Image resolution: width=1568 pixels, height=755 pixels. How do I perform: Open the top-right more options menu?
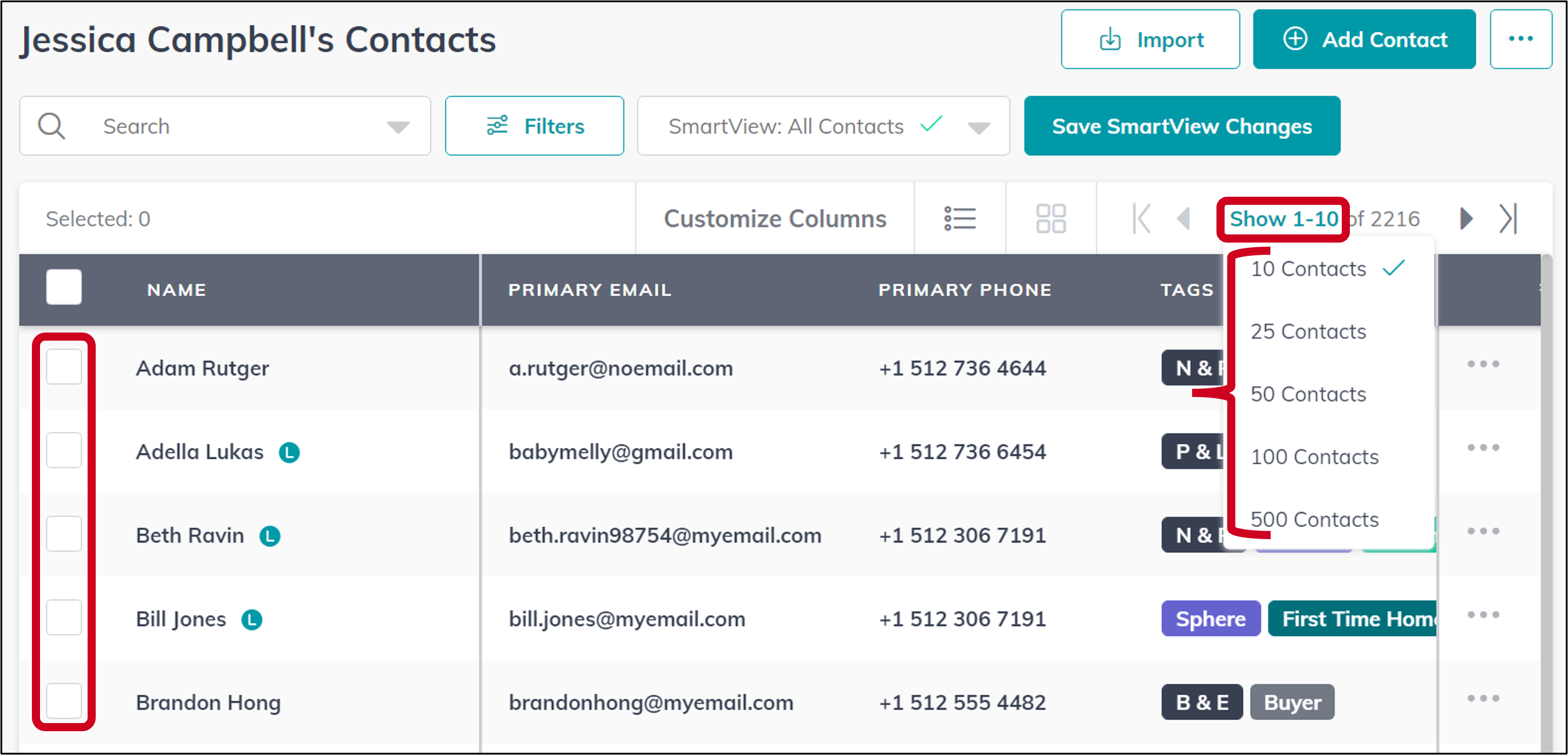click(x=1520, y=39)
